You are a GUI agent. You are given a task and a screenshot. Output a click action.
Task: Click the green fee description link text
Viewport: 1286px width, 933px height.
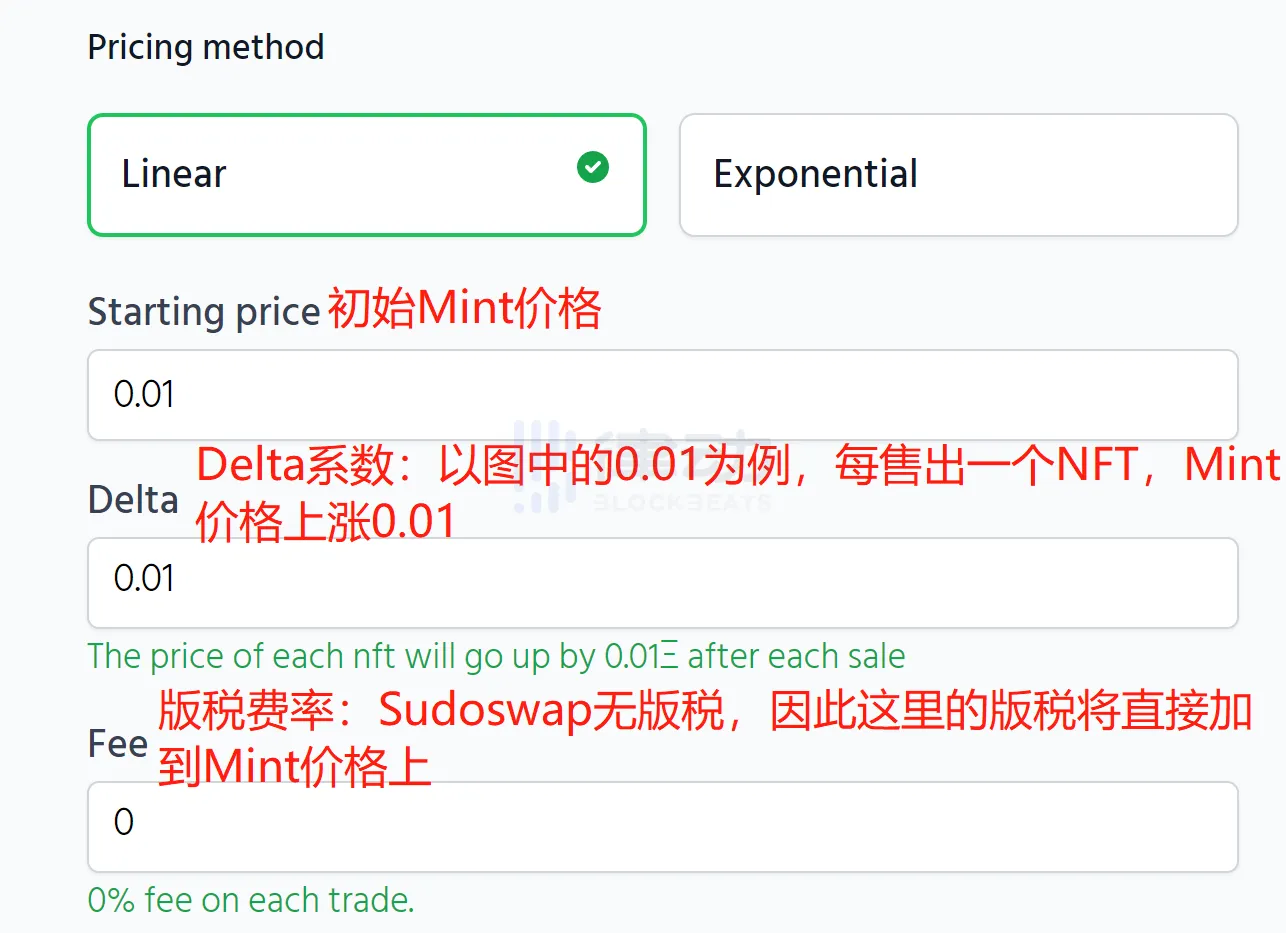point(250,899)
